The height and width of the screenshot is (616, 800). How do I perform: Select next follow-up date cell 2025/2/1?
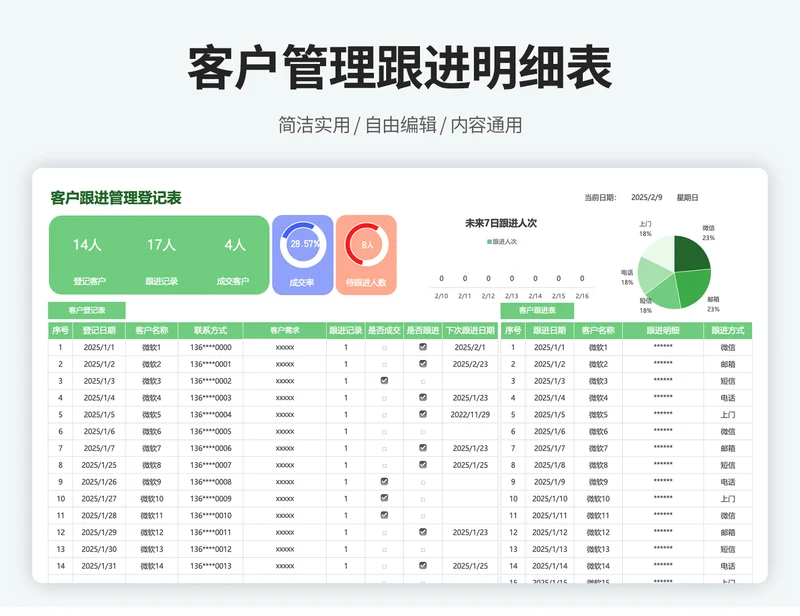point(470,348)
